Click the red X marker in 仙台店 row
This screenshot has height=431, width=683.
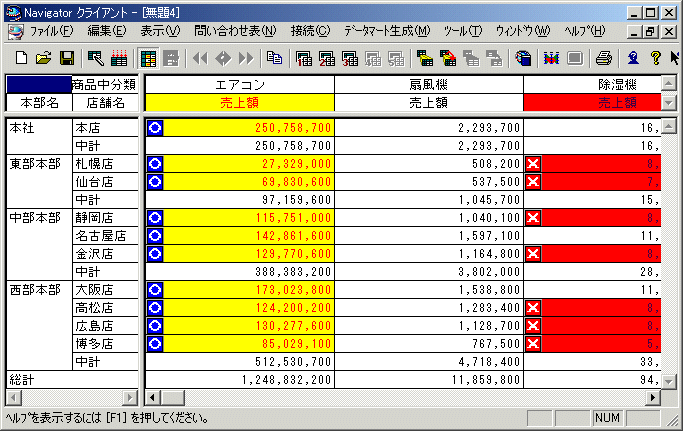(533, 182)
